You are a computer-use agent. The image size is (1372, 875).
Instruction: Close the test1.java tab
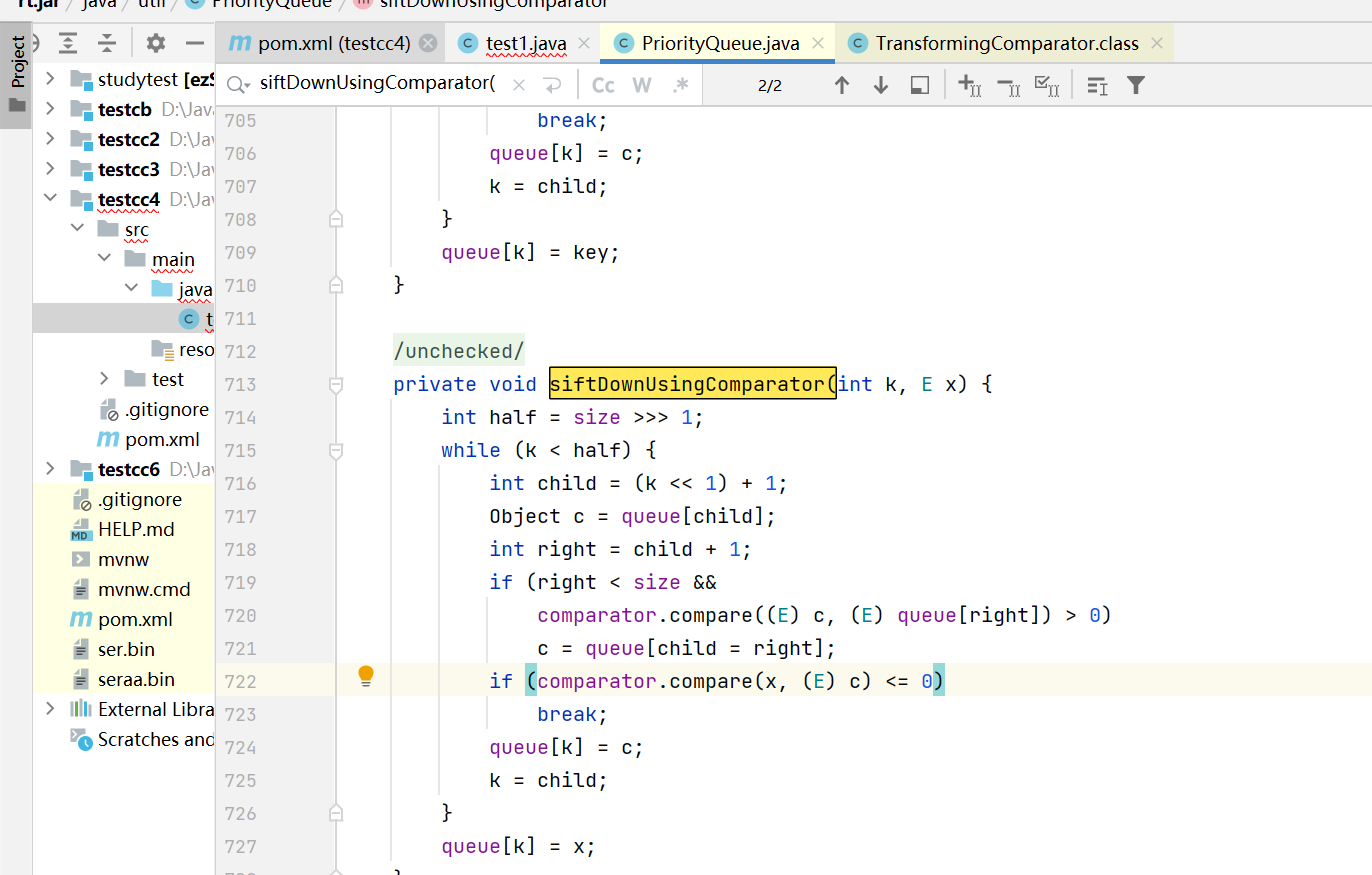tap(585, 43)
